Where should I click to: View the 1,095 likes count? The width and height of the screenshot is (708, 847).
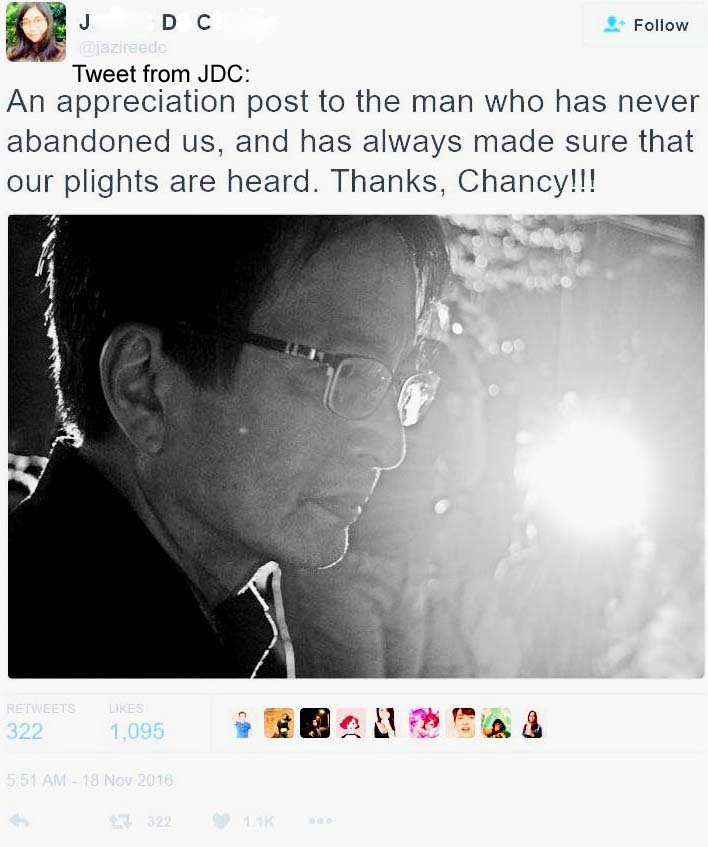click(137, 731)
